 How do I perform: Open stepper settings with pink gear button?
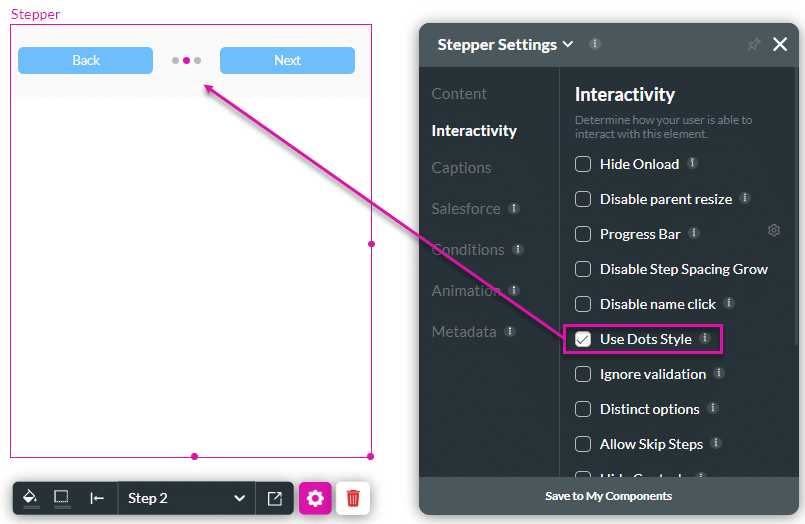315,498
